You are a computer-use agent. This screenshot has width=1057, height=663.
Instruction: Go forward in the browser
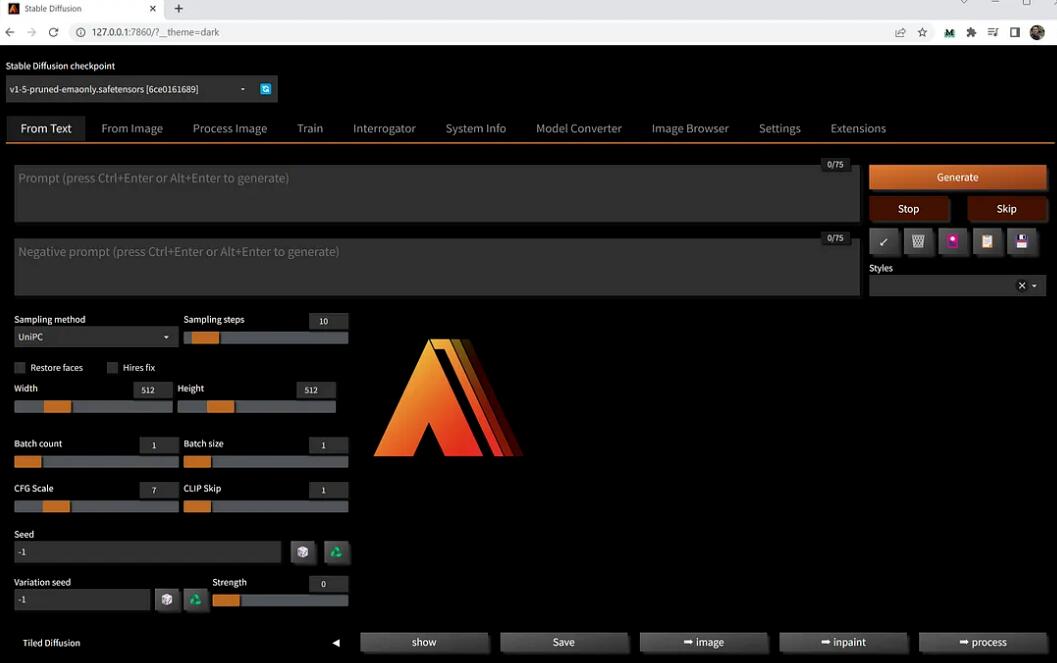(x=32, y=32)
